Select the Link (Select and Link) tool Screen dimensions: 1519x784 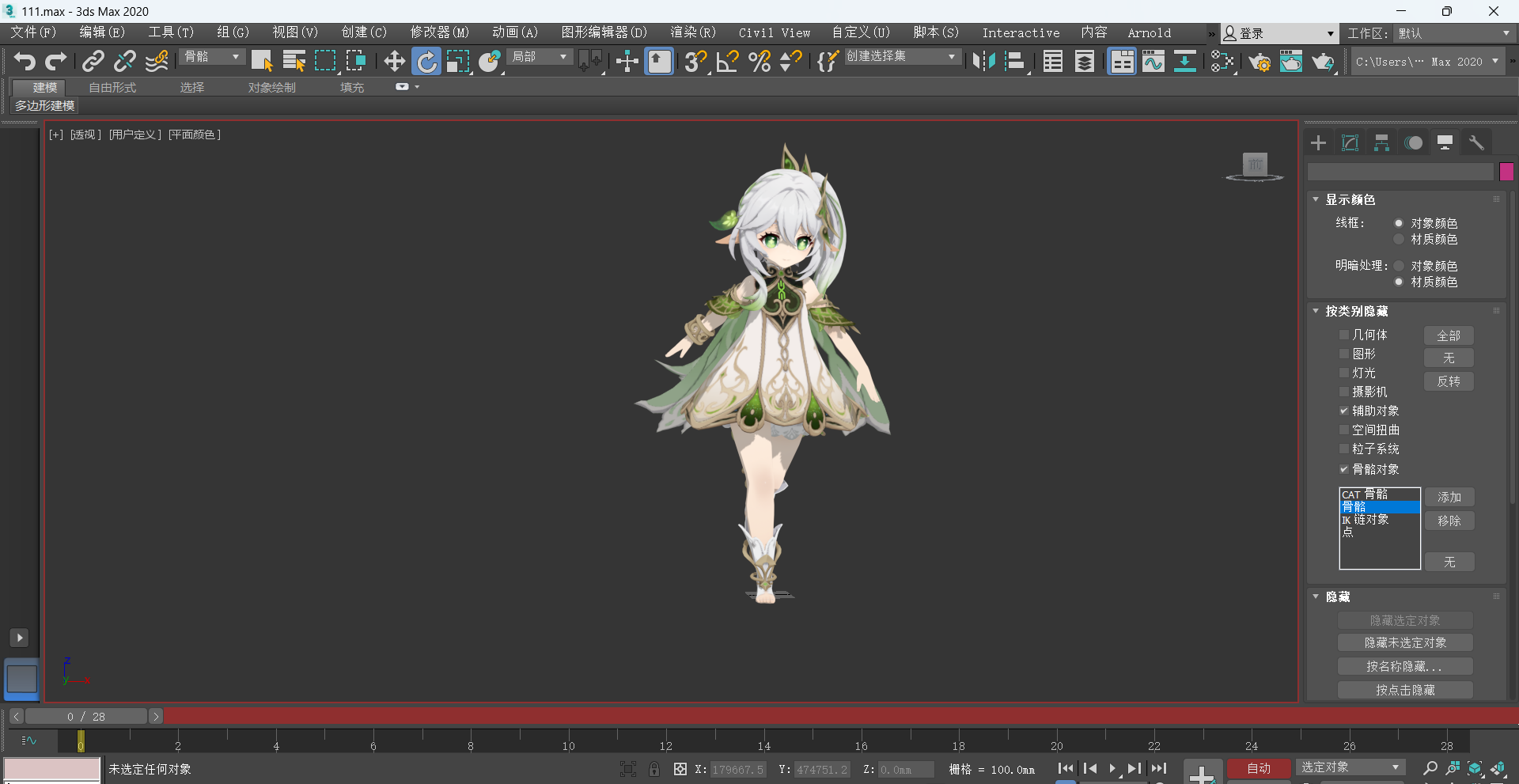point(93,61)
